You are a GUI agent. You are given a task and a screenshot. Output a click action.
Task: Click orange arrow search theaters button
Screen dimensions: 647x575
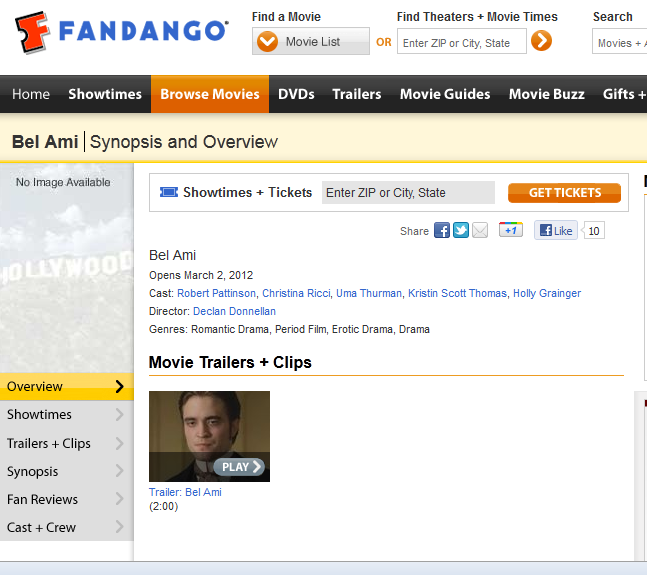coord(541,41)
